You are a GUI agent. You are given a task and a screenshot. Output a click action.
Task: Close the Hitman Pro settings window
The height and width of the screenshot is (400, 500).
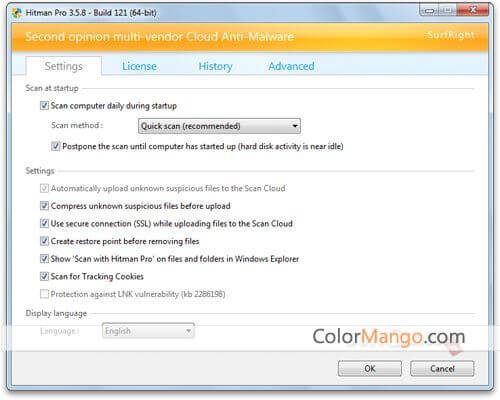(473, 10)
